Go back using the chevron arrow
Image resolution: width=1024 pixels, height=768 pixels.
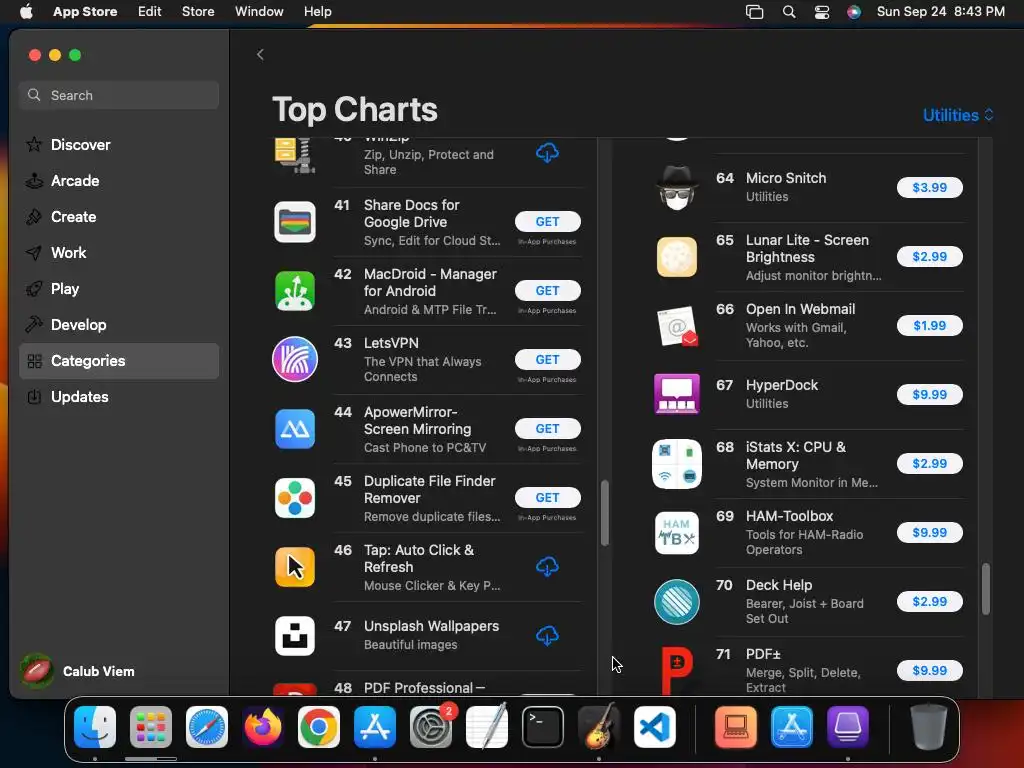click(260, 54)
